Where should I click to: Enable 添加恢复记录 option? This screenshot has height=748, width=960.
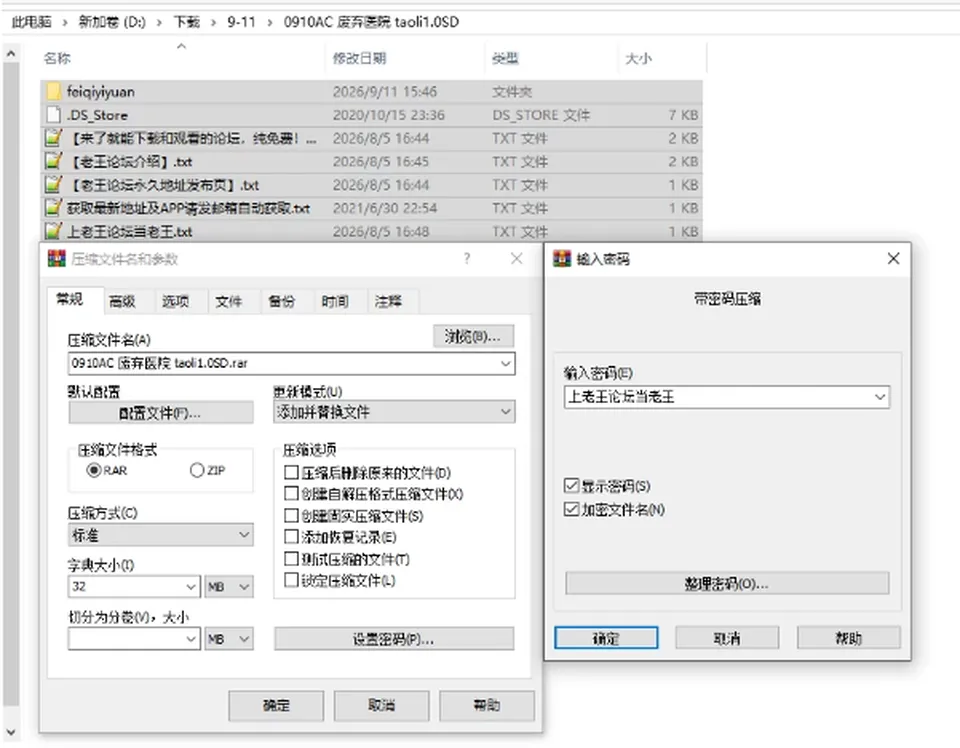click(291, 537)
